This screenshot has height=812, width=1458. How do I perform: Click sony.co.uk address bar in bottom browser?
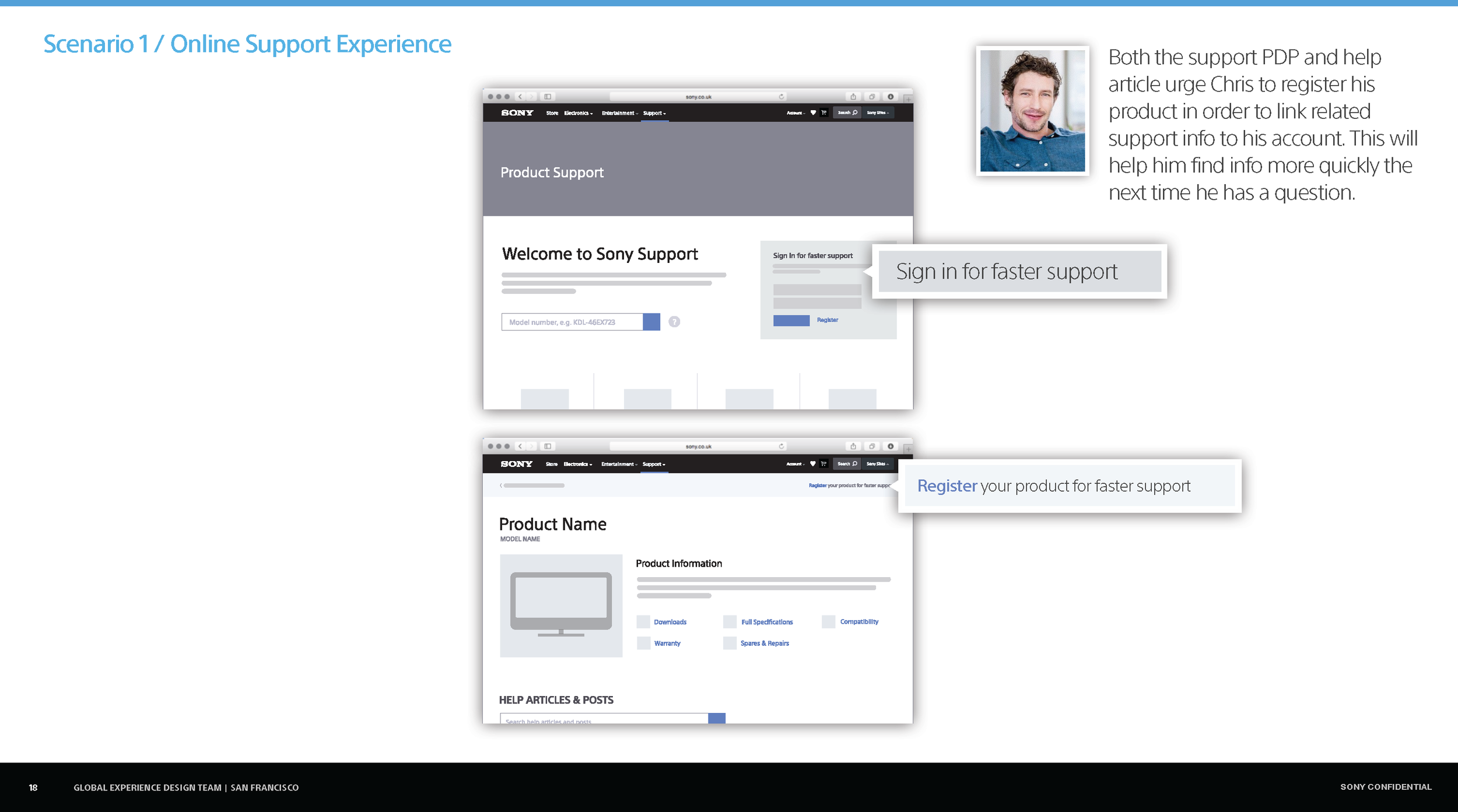point(698,447)
